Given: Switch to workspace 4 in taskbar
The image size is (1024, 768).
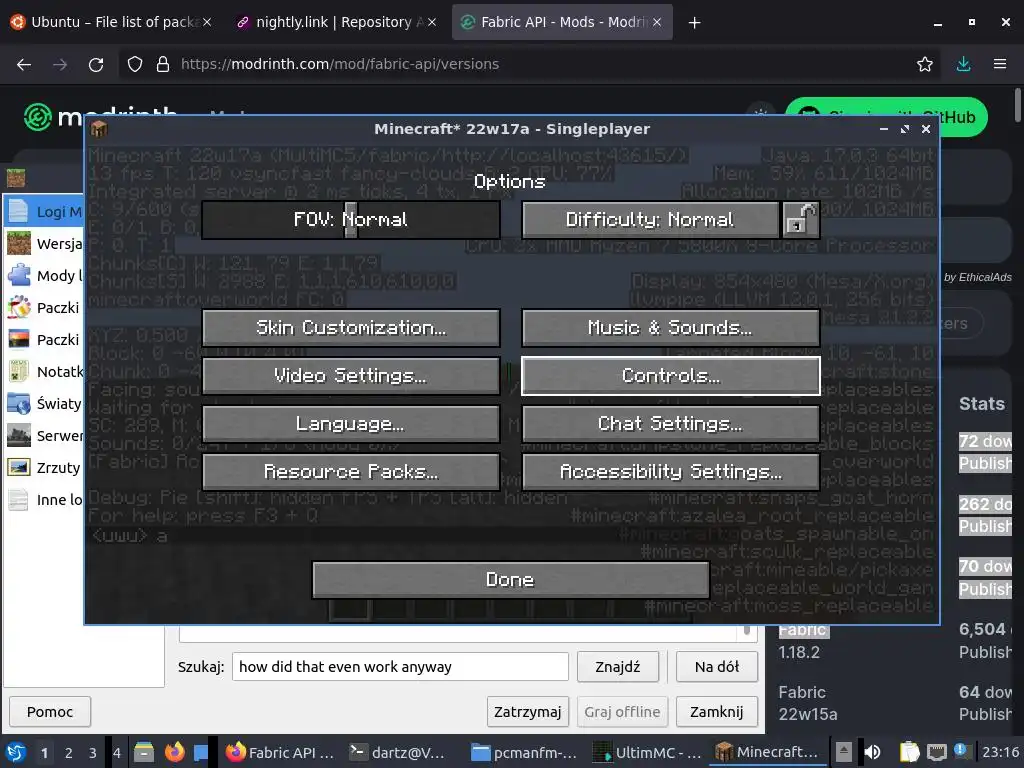Looking at the screenshot, I should [117, 753].
